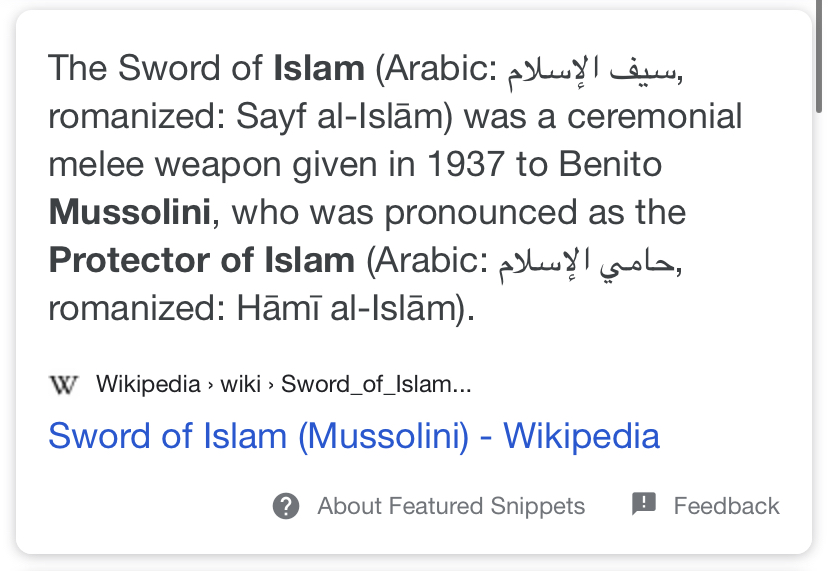This screenshot has width=828, height=571.
Task: Select the Feedback text label
Action: pyautogui.click(x=727, y=506)
